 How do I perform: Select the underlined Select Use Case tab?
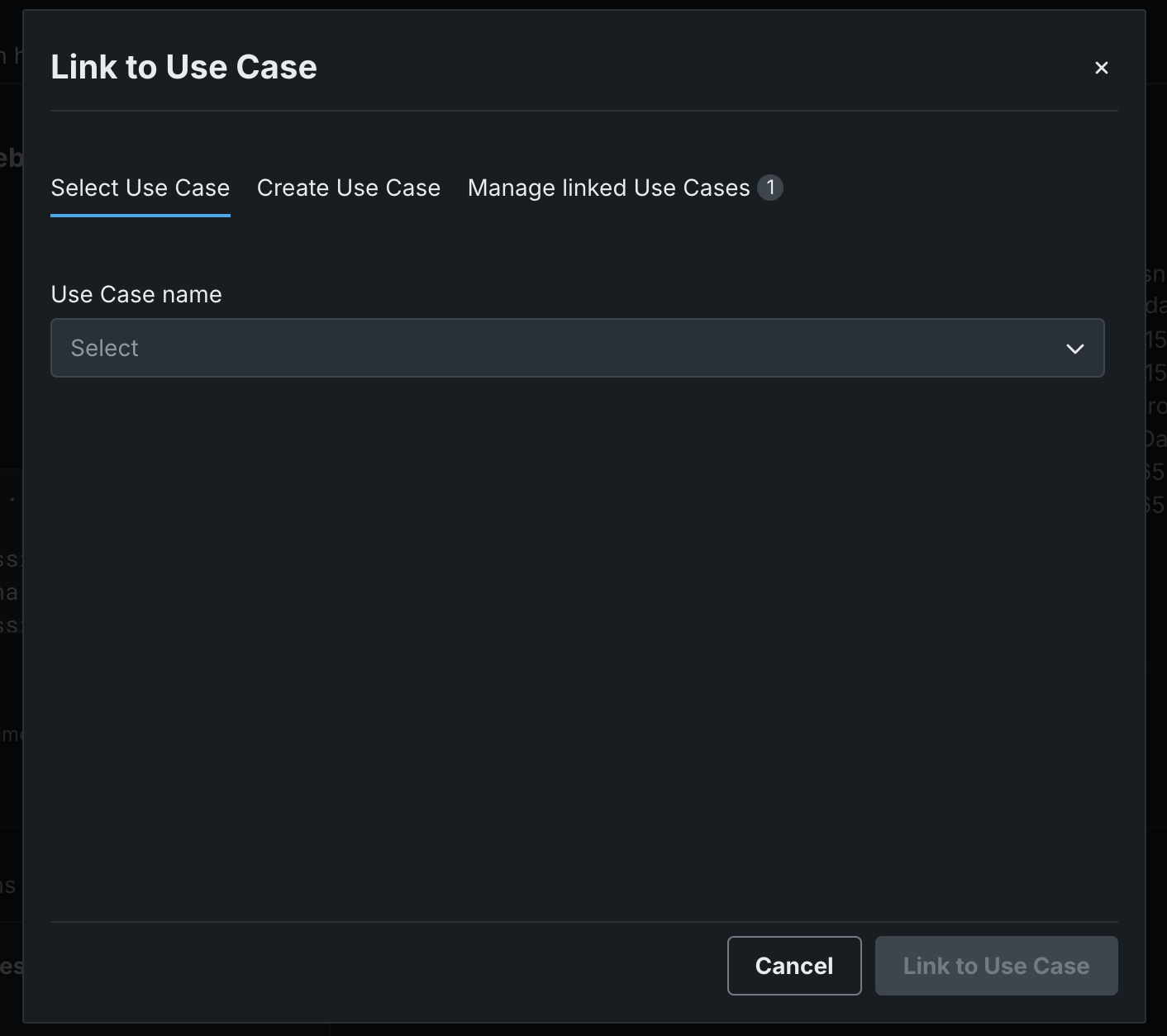pyautogui.click(x=141, y=188)
